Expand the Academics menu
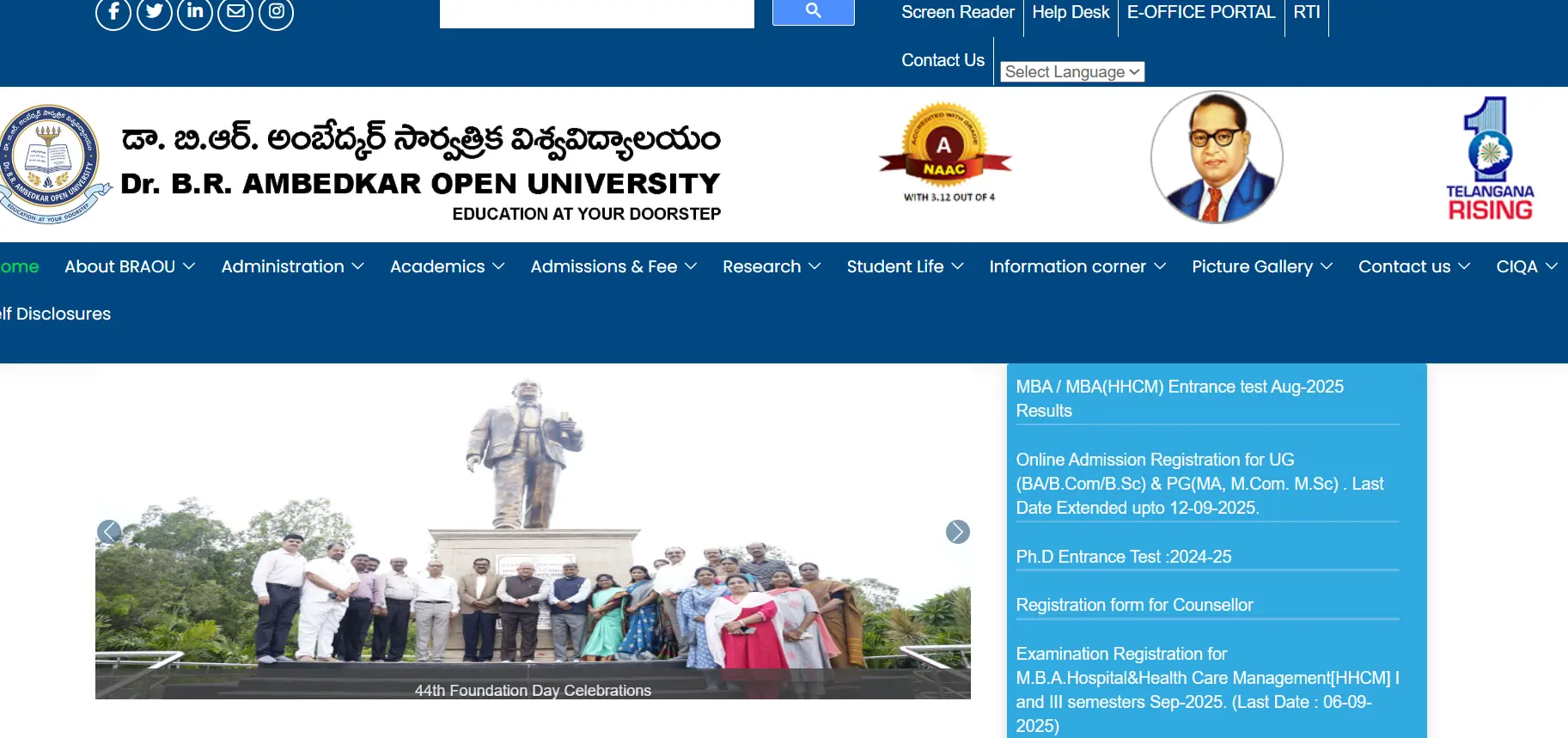This screenshot has height=738, width=1568. pos(447,266)
